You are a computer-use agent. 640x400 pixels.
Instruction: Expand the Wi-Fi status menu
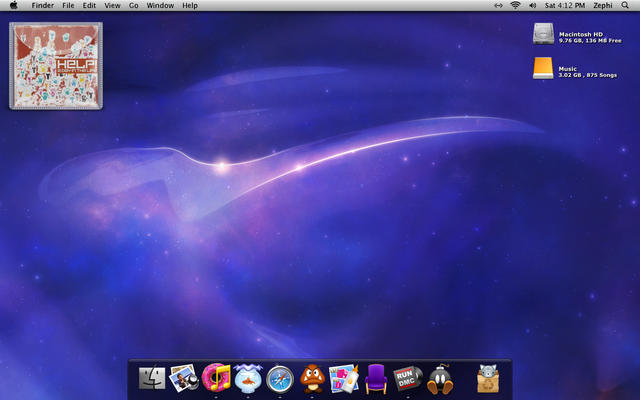[x=515, y=6]
